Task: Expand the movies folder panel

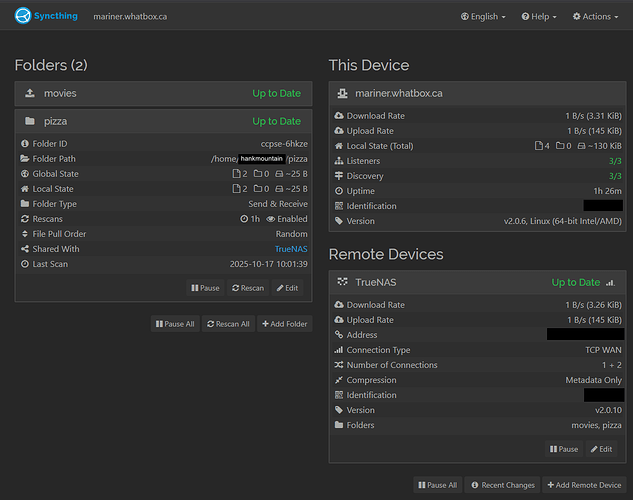Action: (x=165, y=93)
